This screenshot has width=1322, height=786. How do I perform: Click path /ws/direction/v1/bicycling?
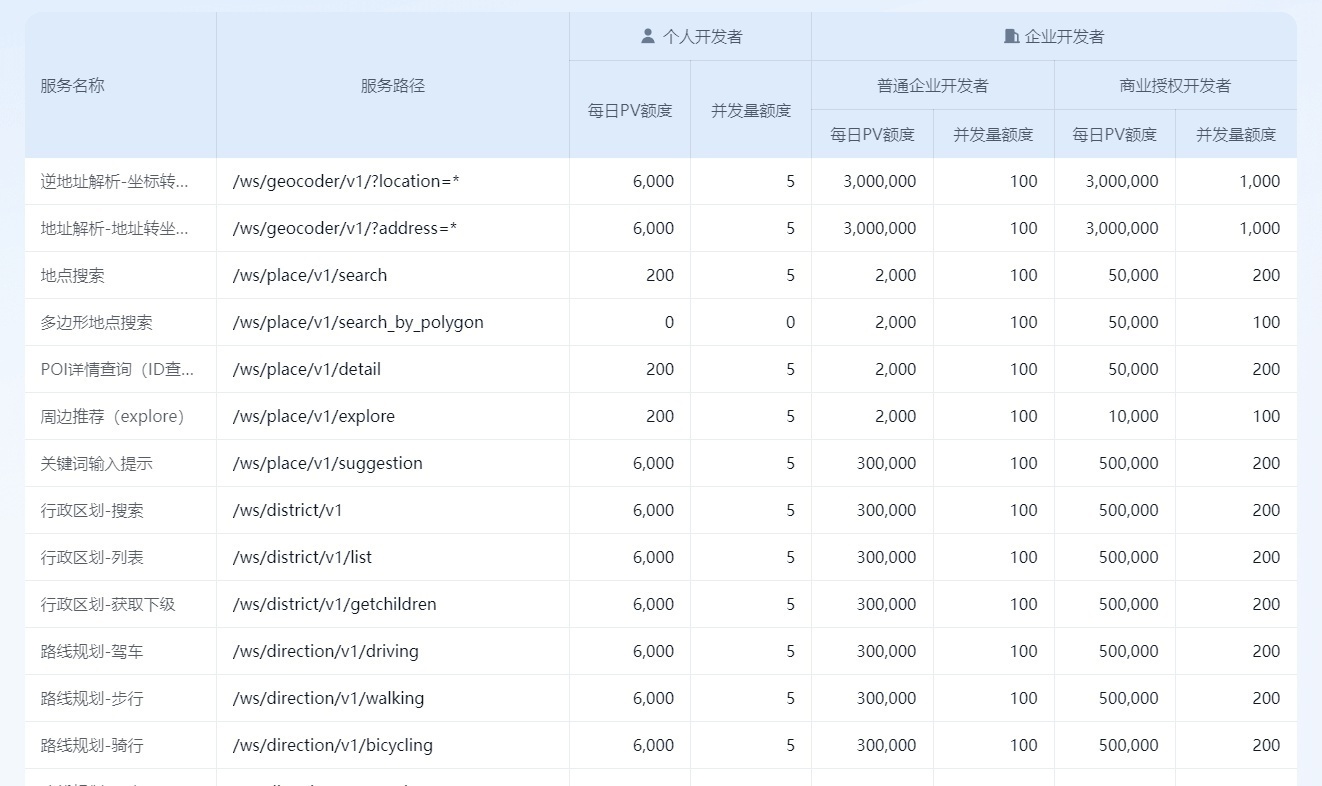coord(333,745)
